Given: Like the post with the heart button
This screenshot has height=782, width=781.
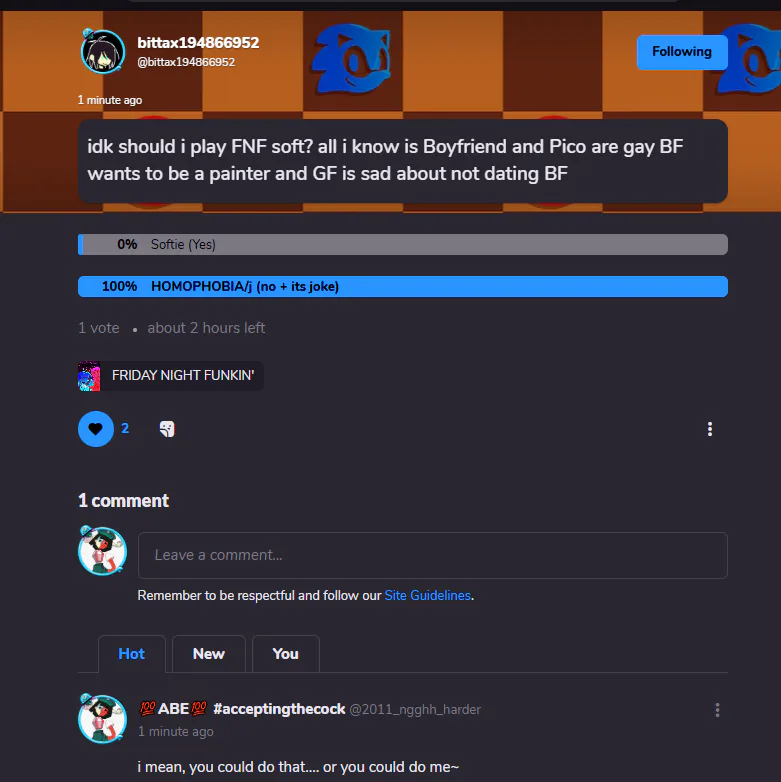Looking at the screenshot, I should pos(96,429).
